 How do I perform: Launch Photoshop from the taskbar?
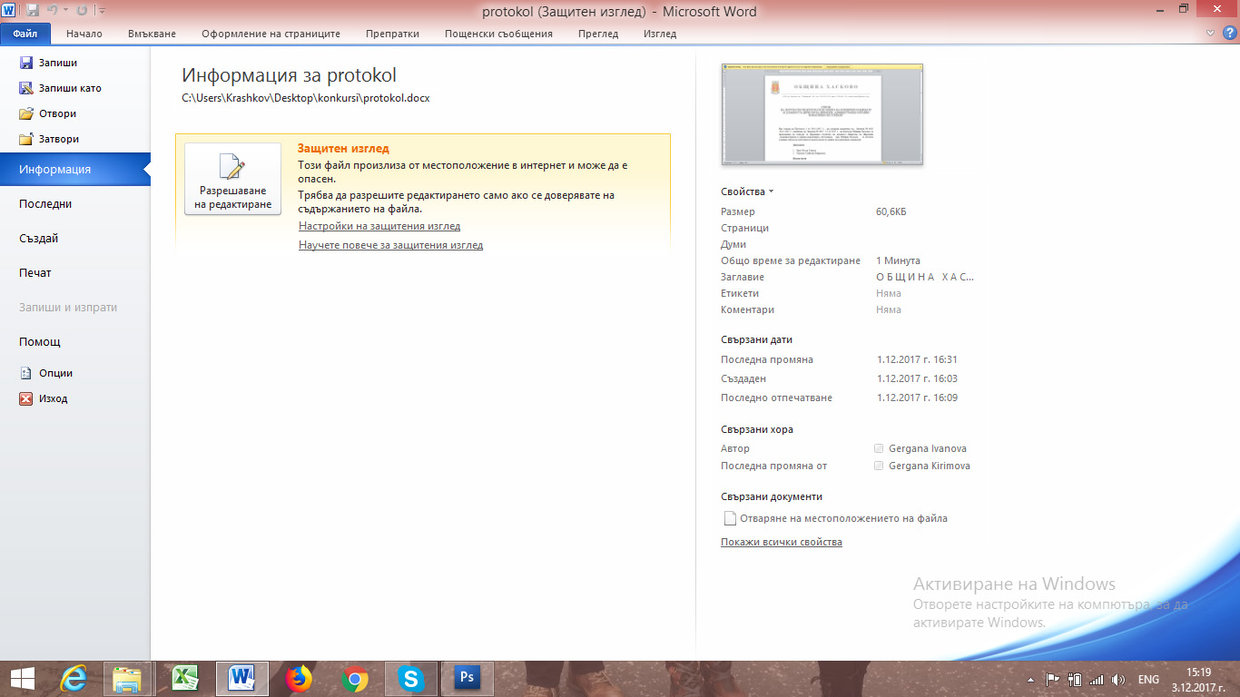click(x=466, y=678)
